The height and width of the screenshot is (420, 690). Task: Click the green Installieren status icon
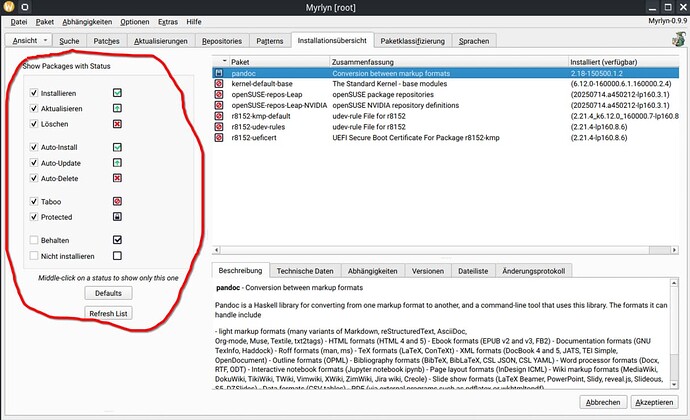tap(117, 92)
